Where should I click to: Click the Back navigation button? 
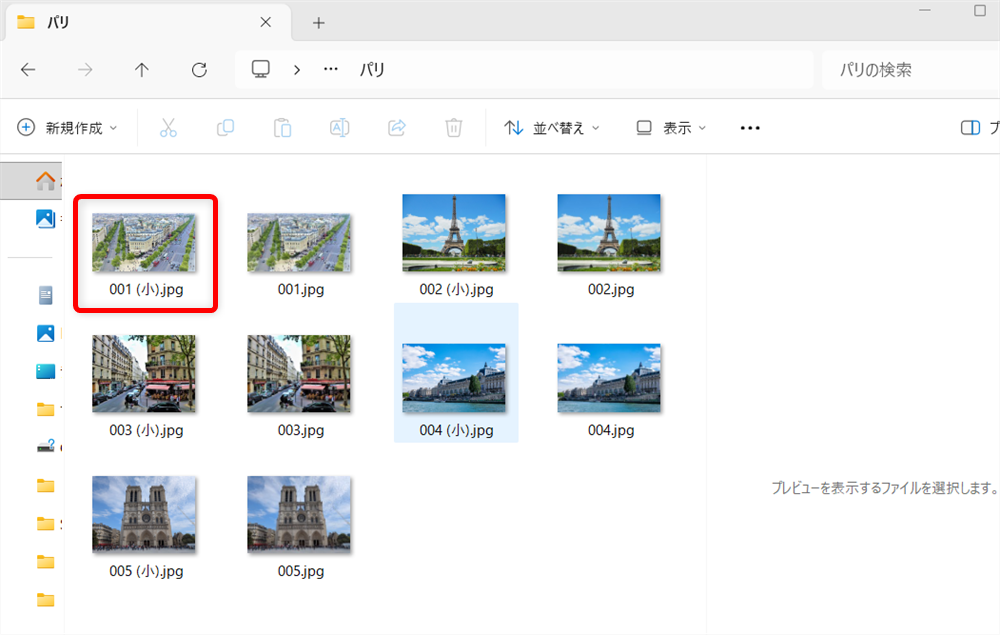[29, 69]
